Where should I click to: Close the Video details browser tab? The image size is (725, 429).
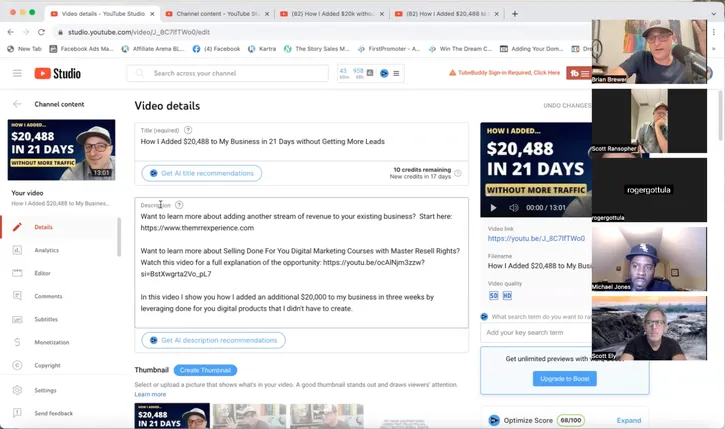point(152,14)
